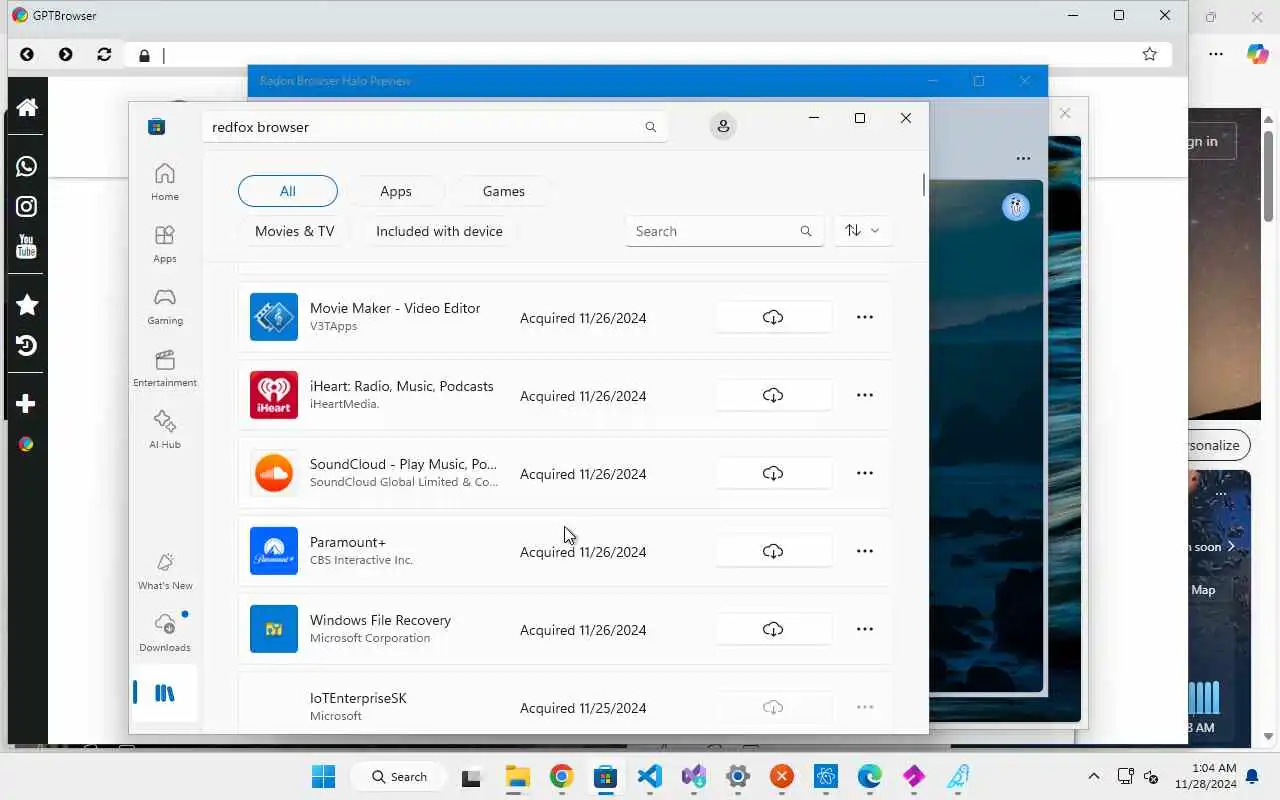Open Gaming section in Store sidebar

click(x=165, y=306)
